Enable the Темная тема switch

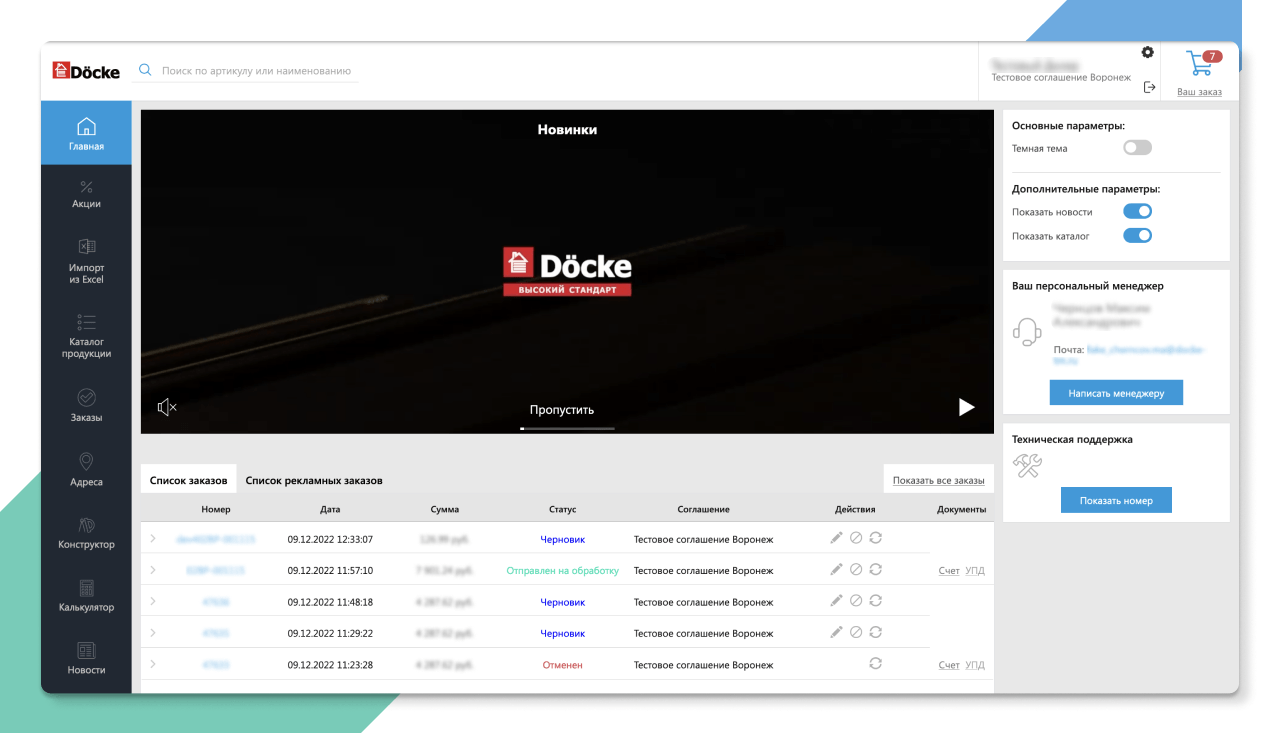[1138, 148]
